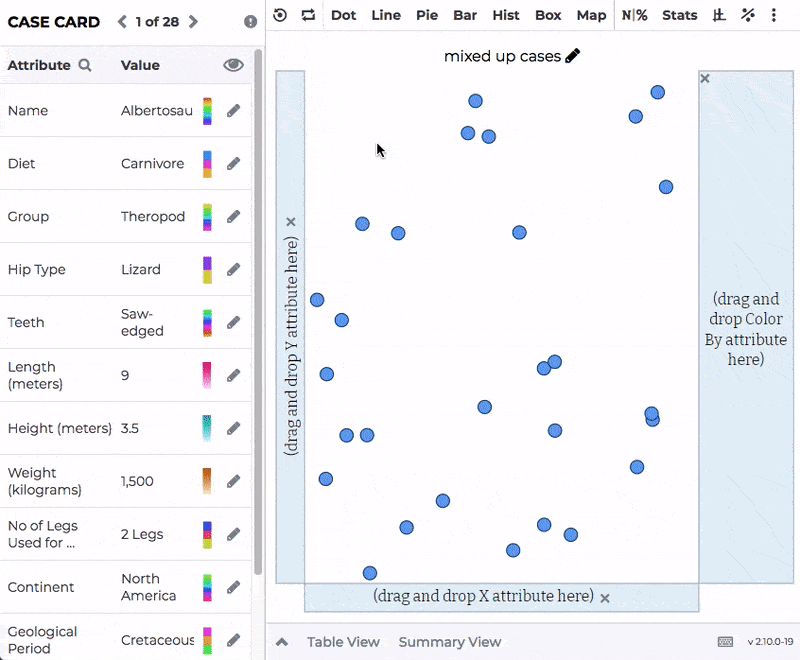Switch to Bar chart

pyautogui.click(x=465, y=15)
